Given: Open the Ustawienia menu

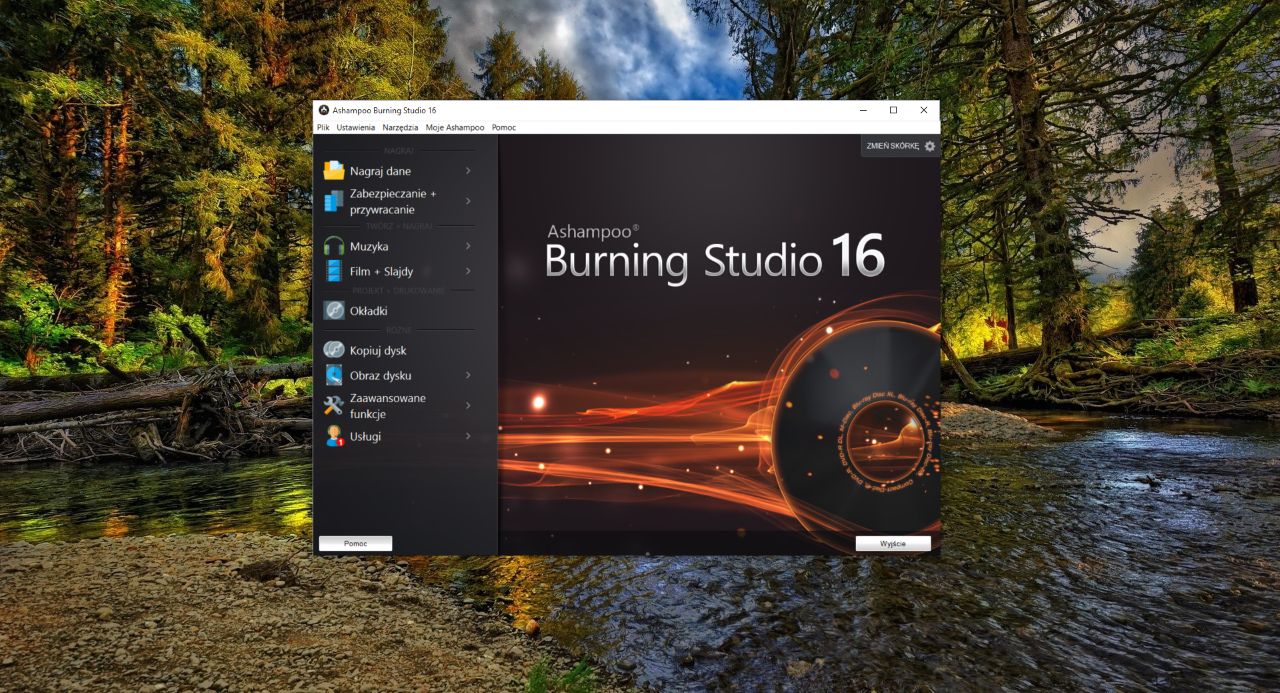Looking at the screenshot, I should pyautogui.click(x=356, y=128).
